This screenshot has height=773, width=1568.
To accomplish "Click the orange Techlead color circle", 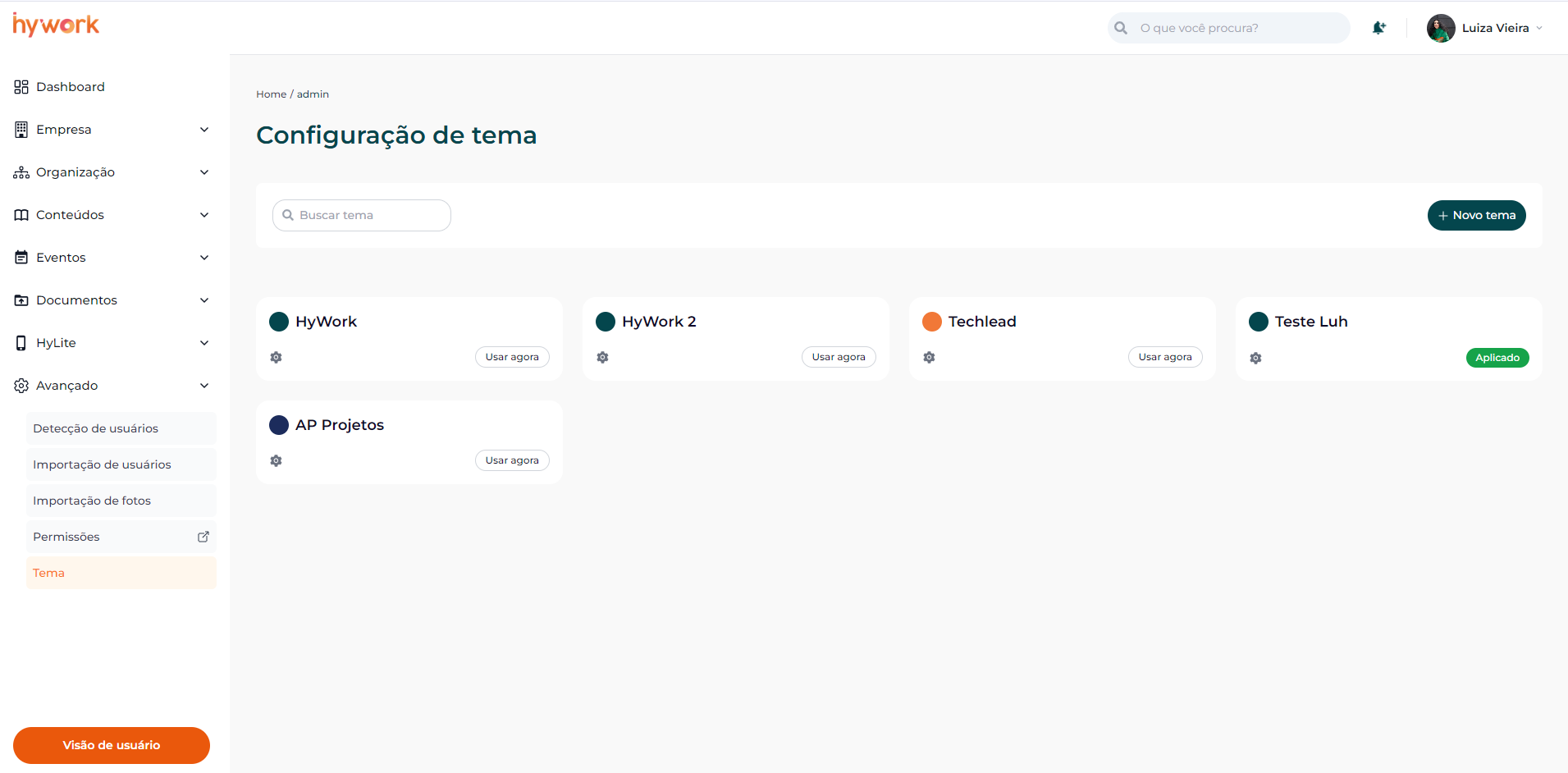I will point(932,322).
